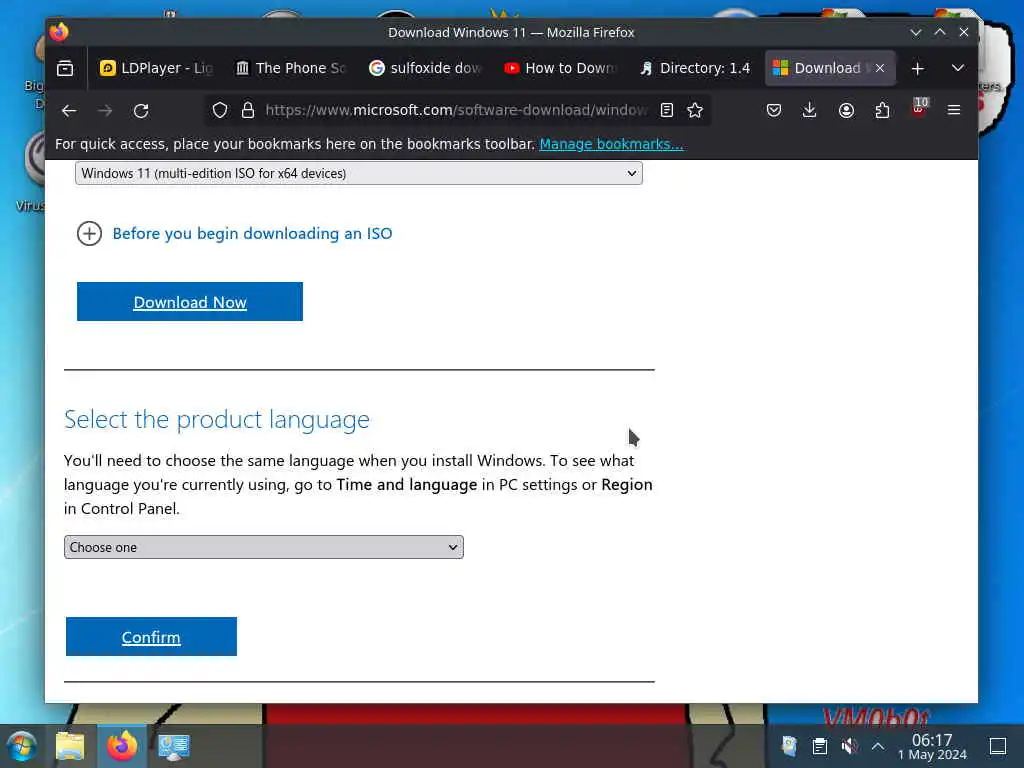Open the extensions puzzle-piece menu
The width and height of the screenshot is (1024, 768).
tap(882, 110)
